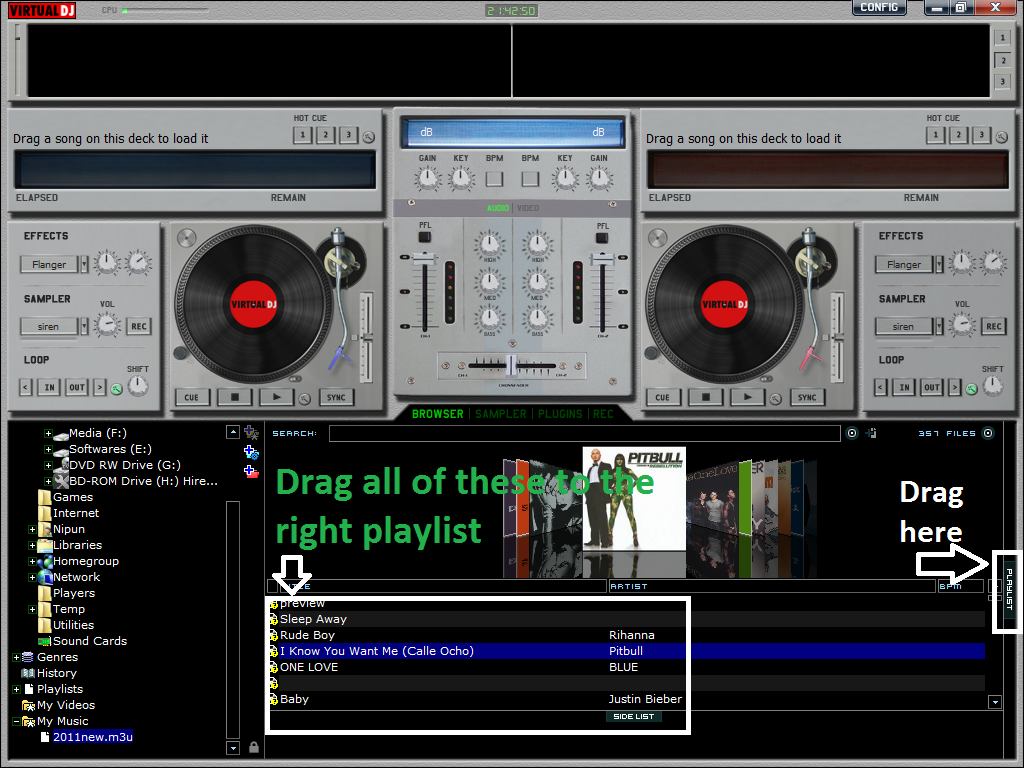This screenshot has width=1024, height=768.
Task: Click the left loop double arrow
Action: tap(100, 387)
